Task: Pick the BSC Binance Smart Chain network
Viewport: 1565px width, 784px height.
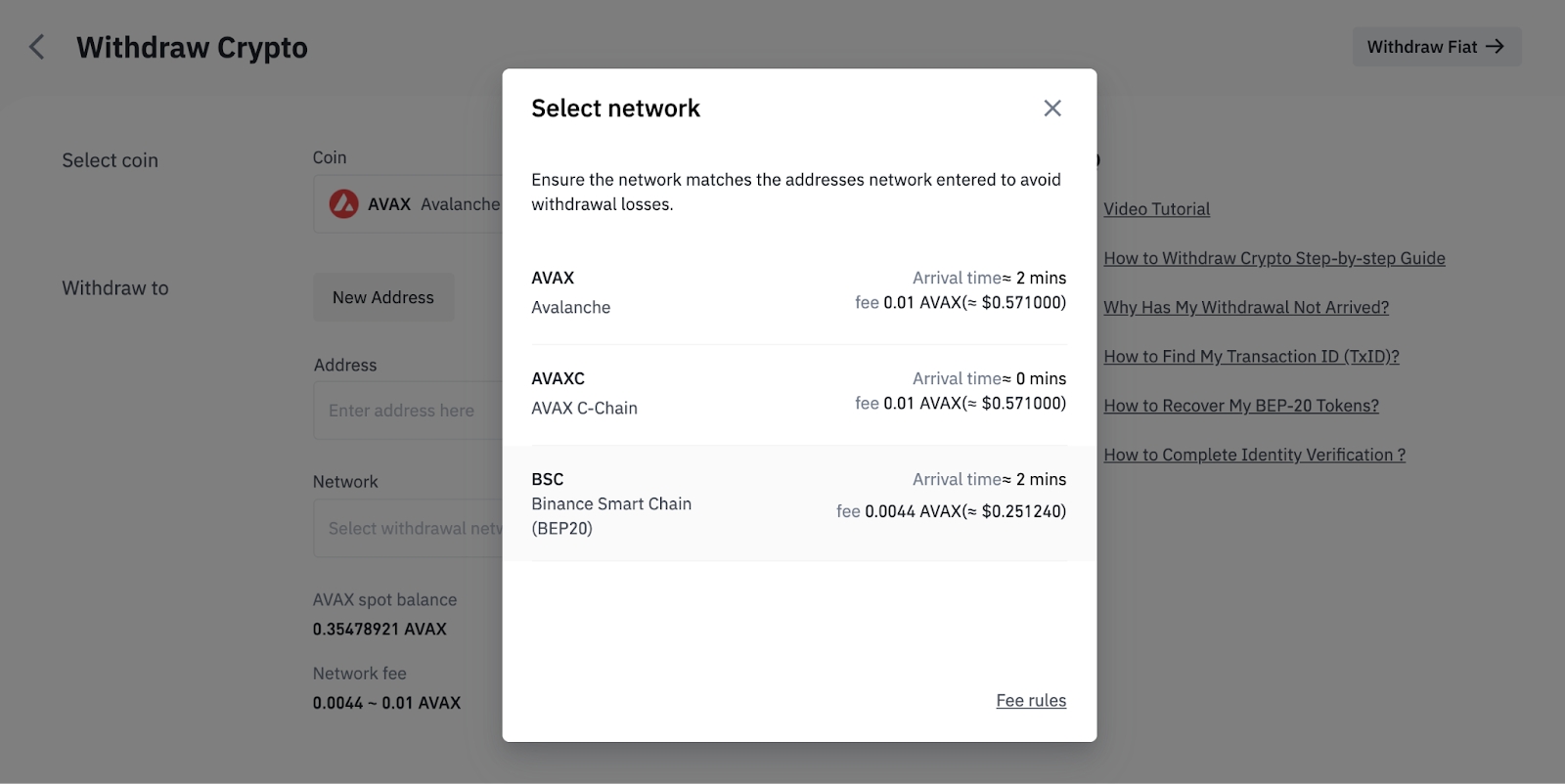Action: [798, 503]
